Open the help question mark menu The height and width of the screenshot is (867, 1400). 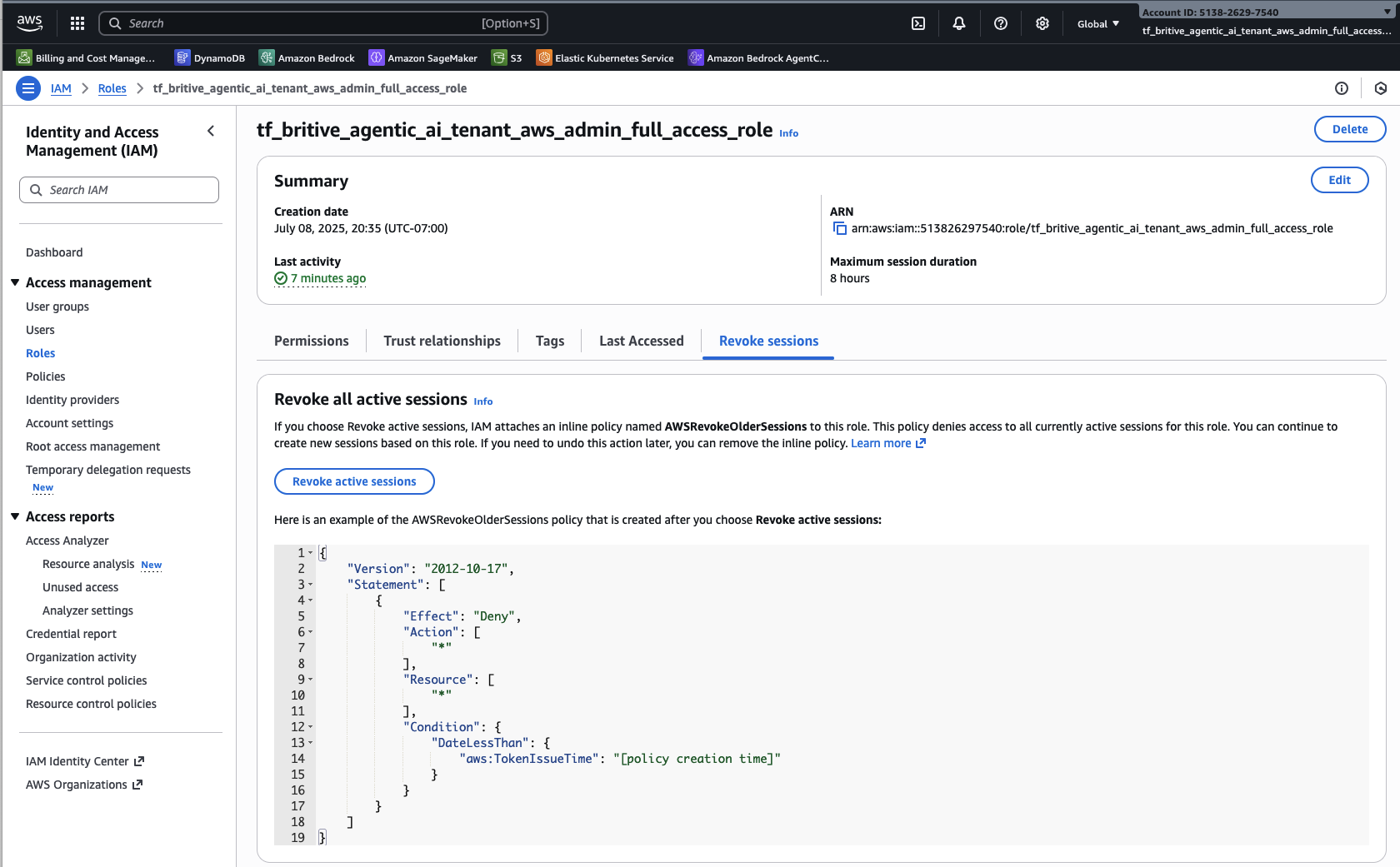pyautogui.click(x=1001, y=23)
